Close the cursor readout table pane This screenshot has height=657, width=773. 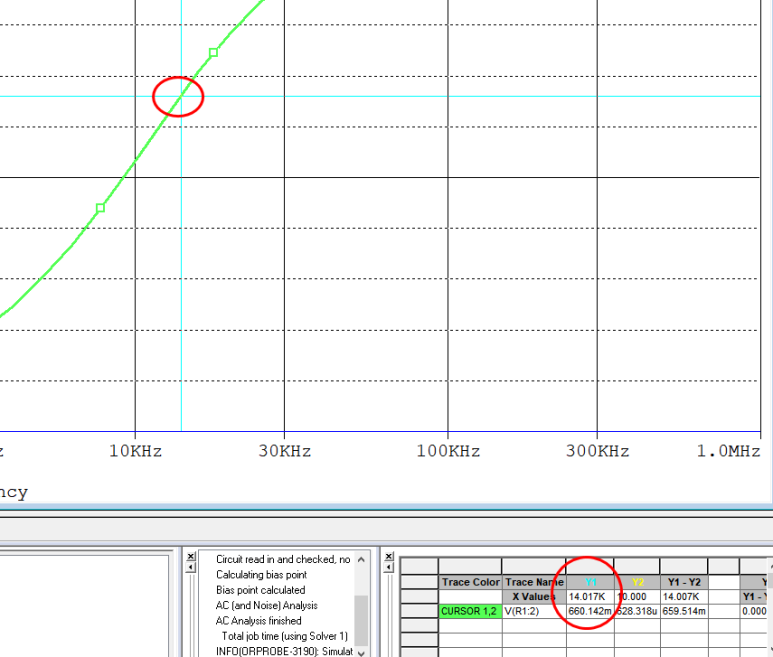pyautogui.click(x=389, y=556)
